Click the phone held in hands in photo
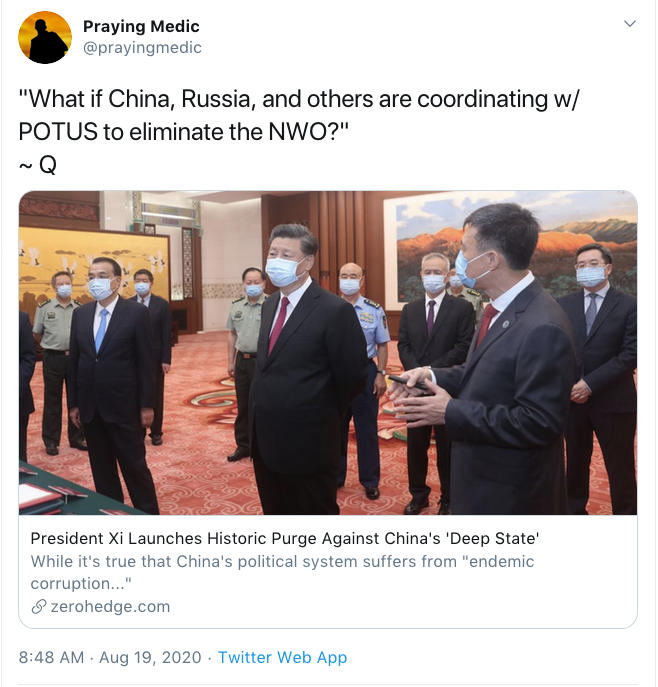This screenshot has height=687, width=658. click(x=409, y=383)
